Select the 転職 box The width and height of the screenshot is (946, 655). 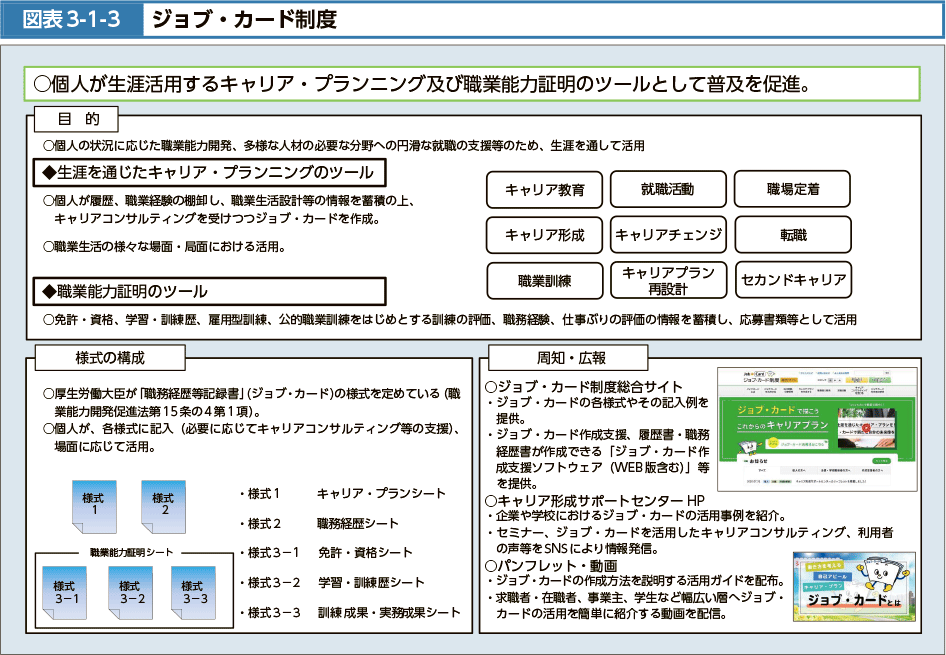(792, 235)
